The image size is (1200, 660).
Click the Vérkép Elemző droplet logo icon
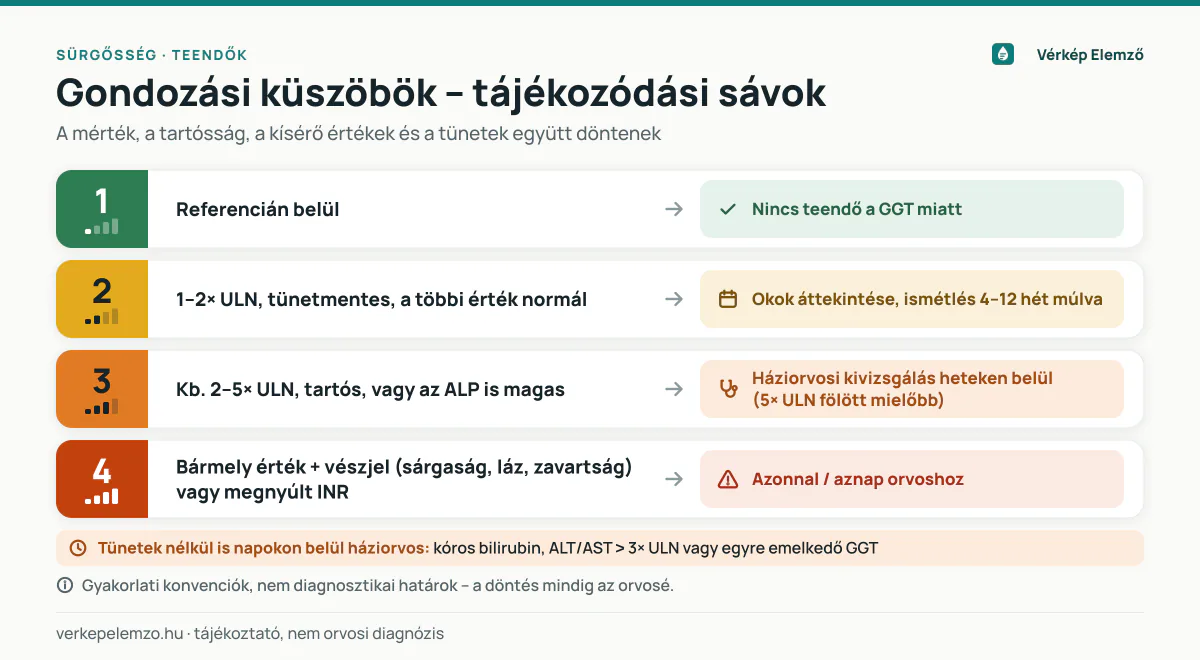coord(1003,55)
